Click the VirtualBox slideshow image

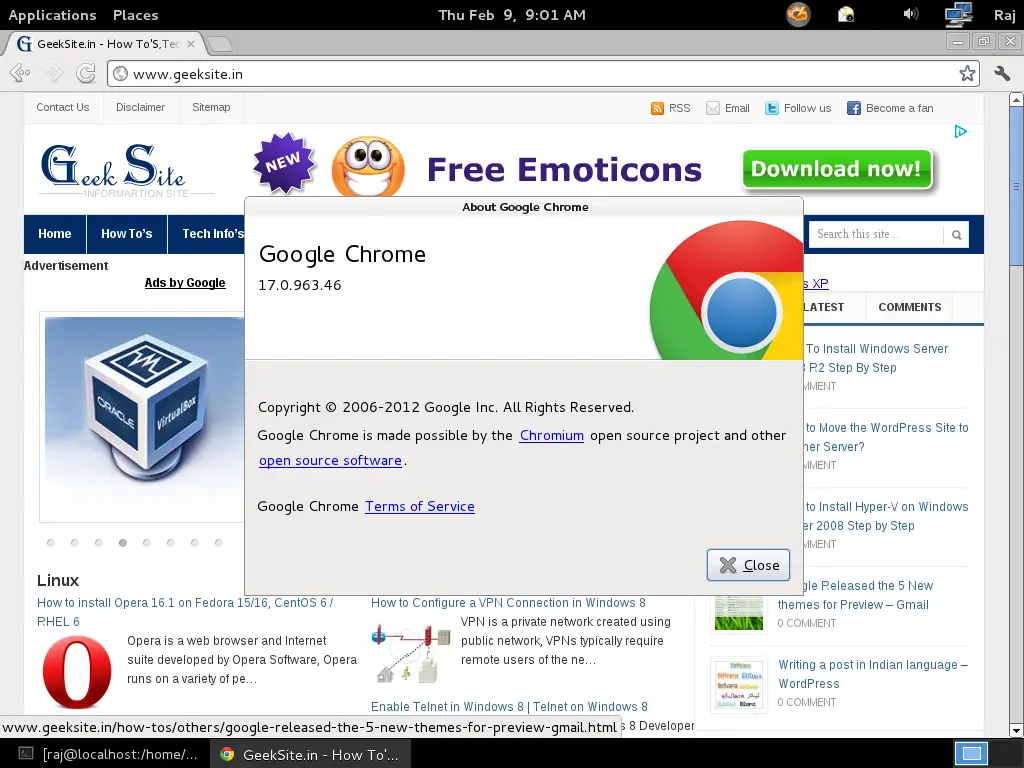tap(144, 418)
